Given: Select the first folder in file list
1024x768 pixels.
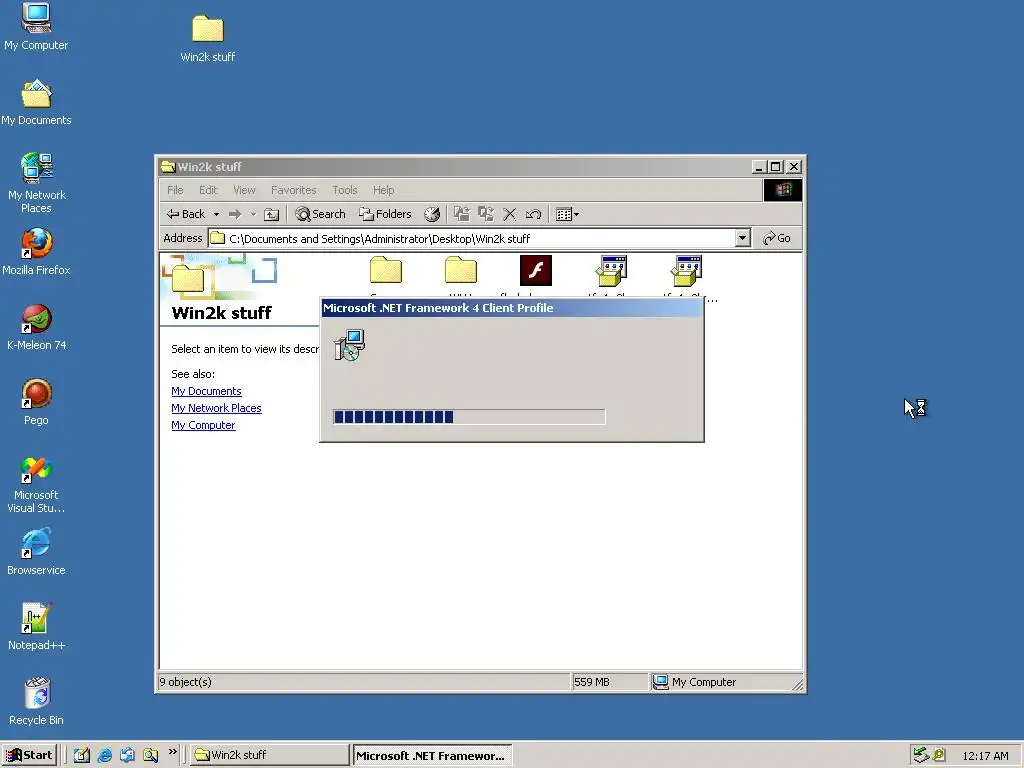Looking at the screenshot, I should [385, 270].
